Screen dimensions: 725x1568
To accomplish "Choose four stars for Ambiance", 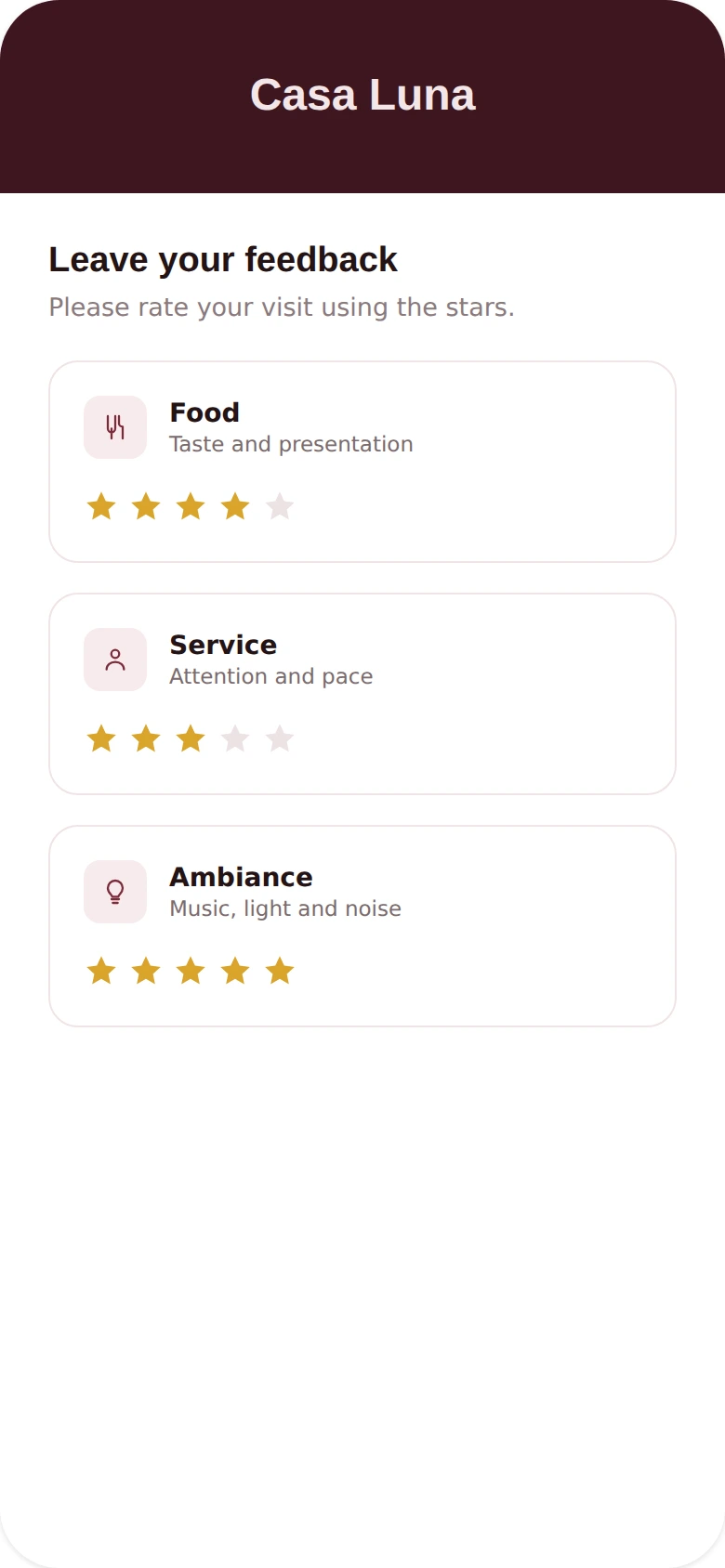I will point(235,972).
